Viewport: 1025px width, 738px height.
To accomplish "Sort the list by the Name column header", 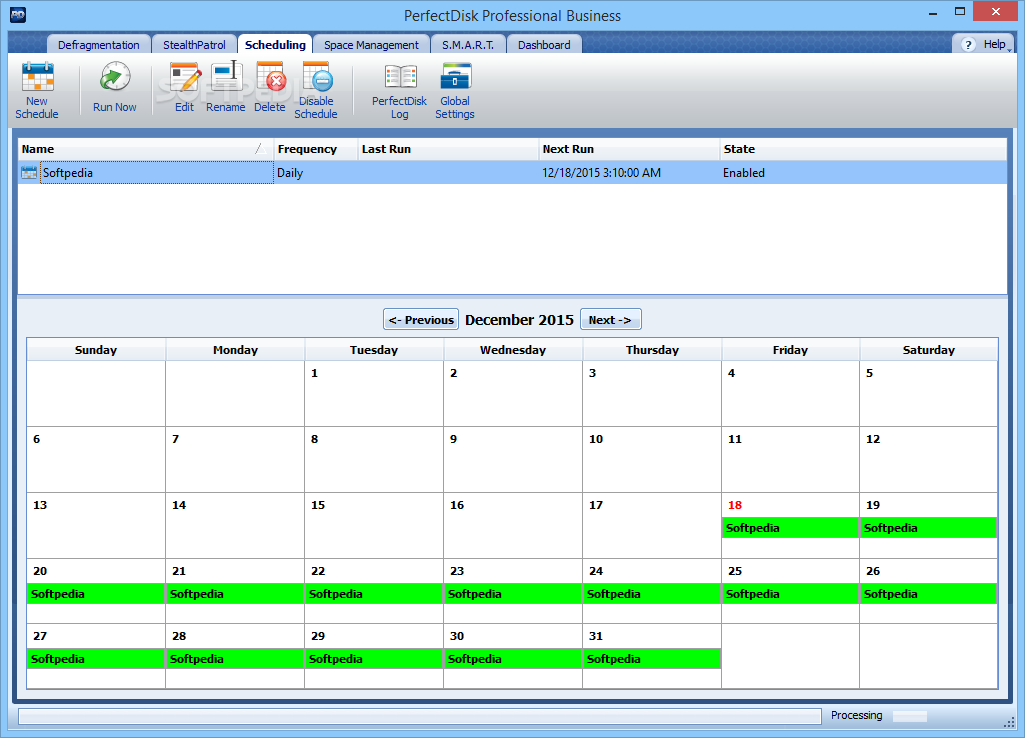I will [x=146, y=149].
